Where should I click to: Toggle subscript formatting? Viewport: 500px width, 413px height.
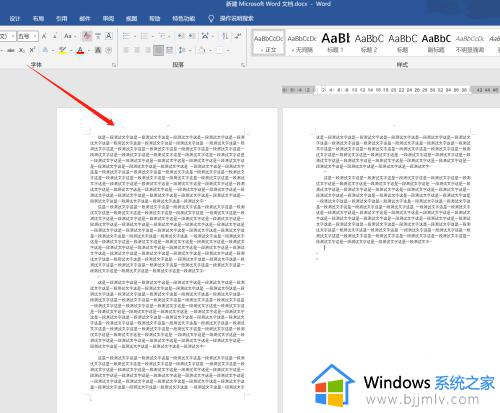click(x=22, y=50)
